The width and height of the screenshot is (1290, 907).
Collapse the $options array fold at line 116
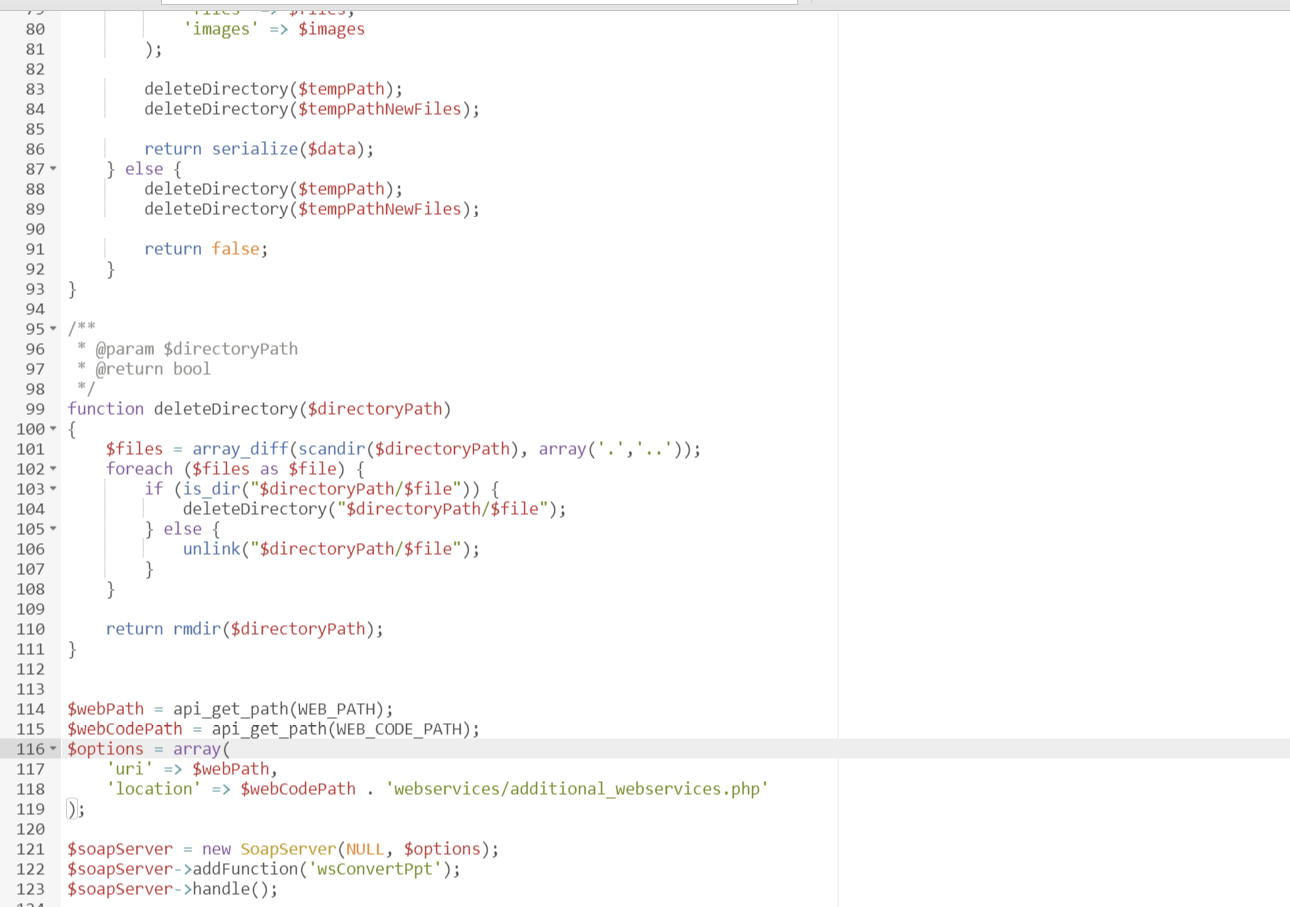[53, 749]
